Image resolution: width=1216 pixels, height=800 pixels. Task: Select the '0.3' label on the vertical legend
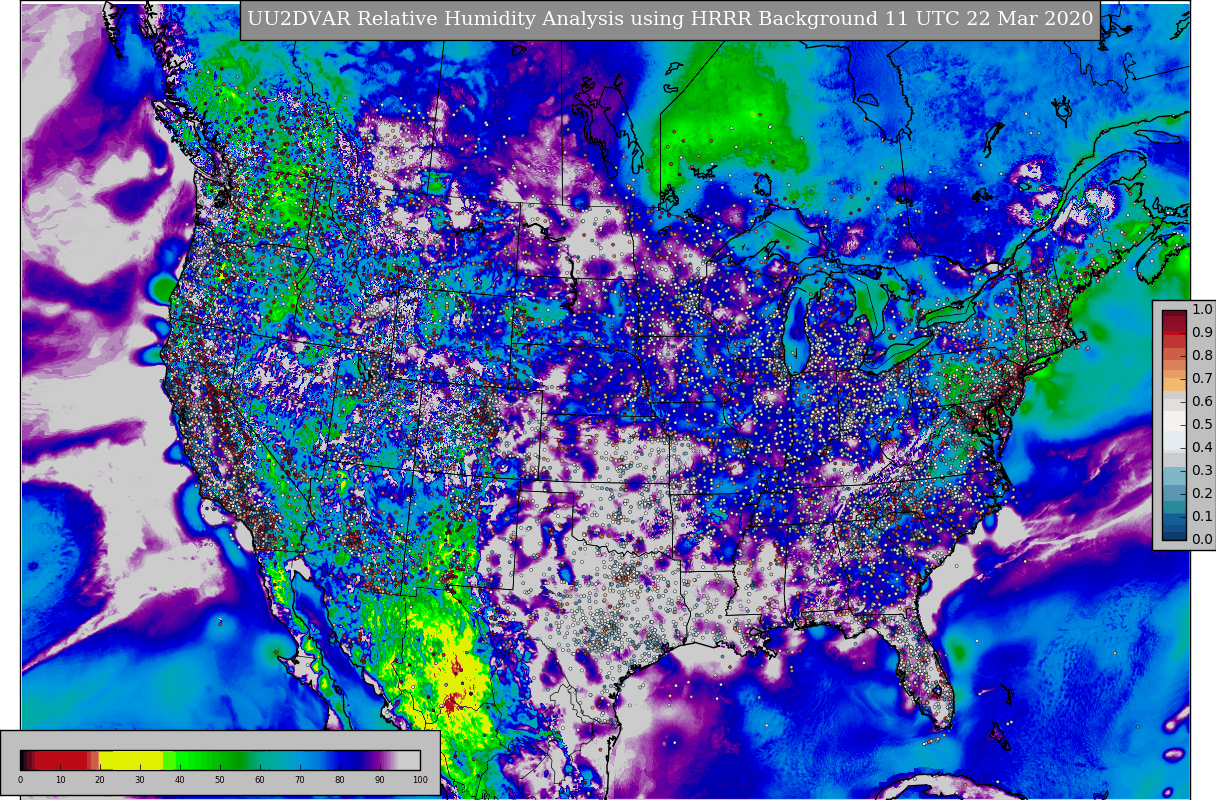pos(1202,471)
